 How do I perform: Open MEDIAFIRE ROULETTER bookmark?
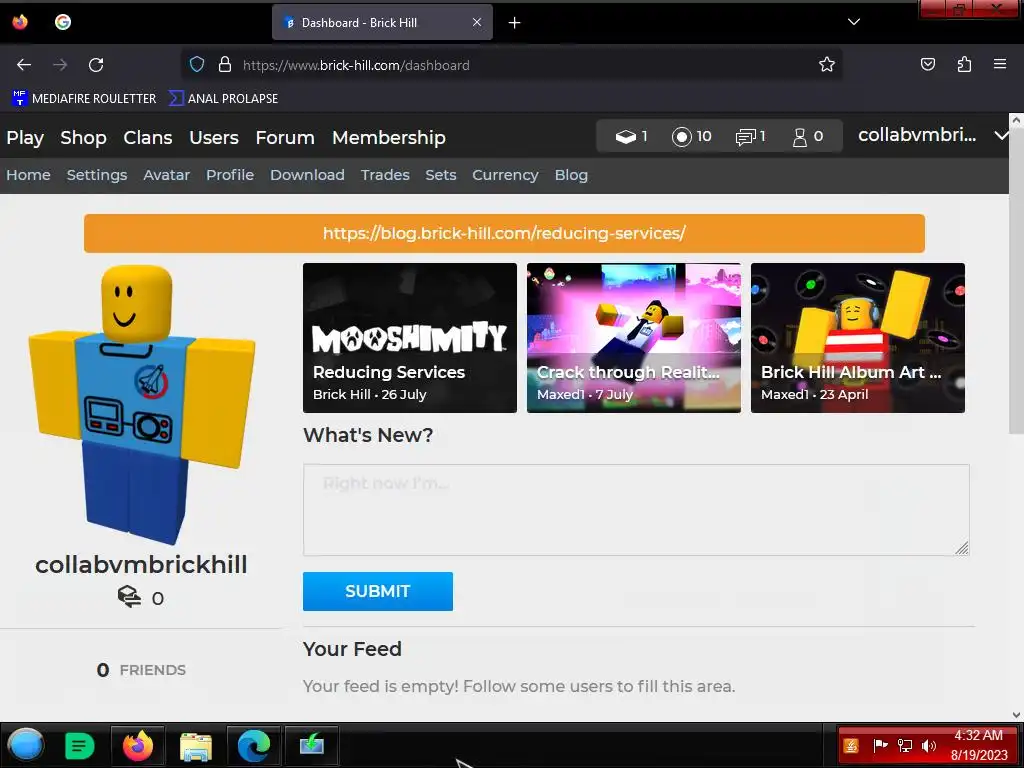pyautogui.click(x=84, y=99)
